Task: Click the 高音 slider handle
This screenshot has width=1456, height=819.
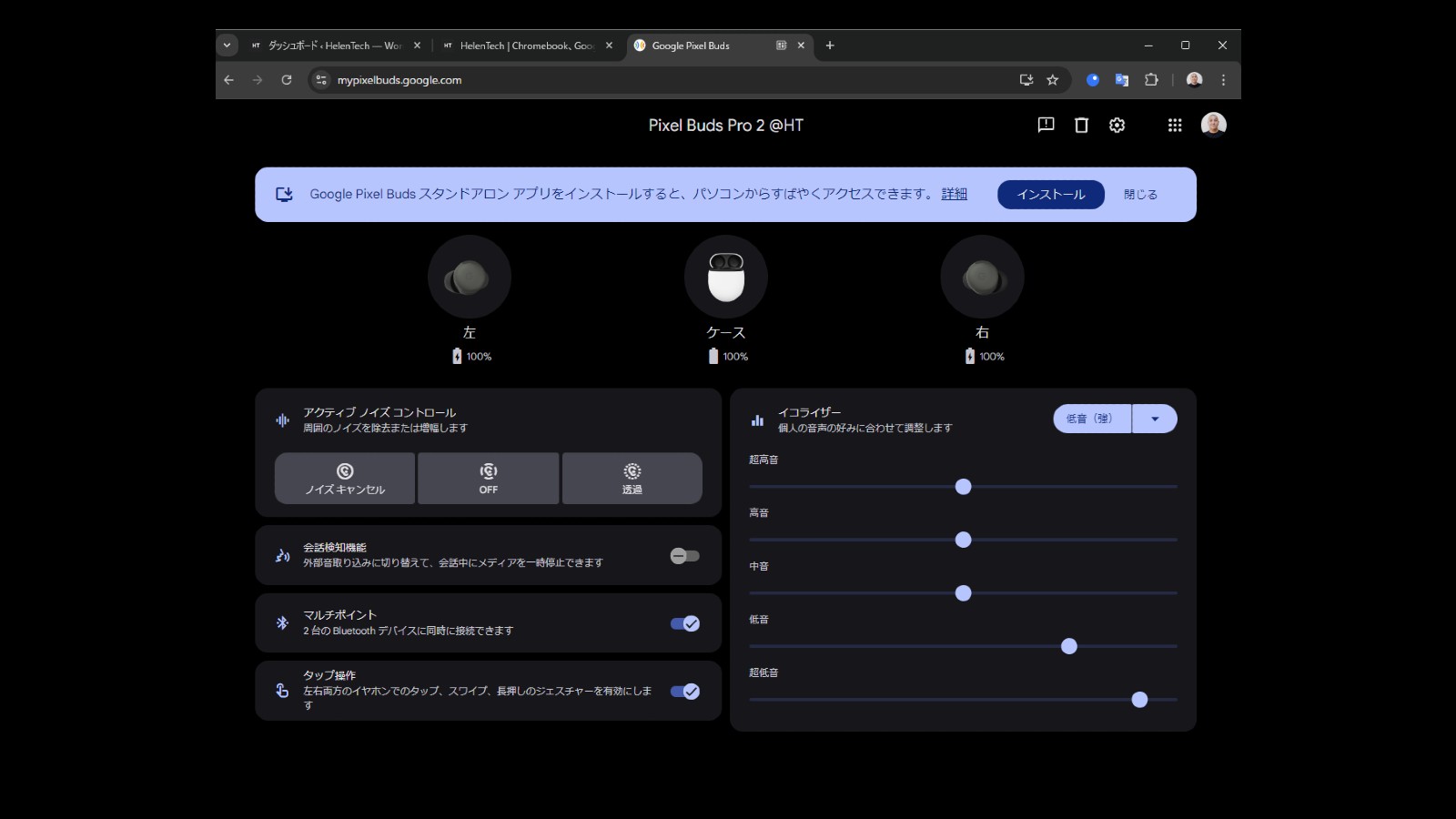Action: 964,540
